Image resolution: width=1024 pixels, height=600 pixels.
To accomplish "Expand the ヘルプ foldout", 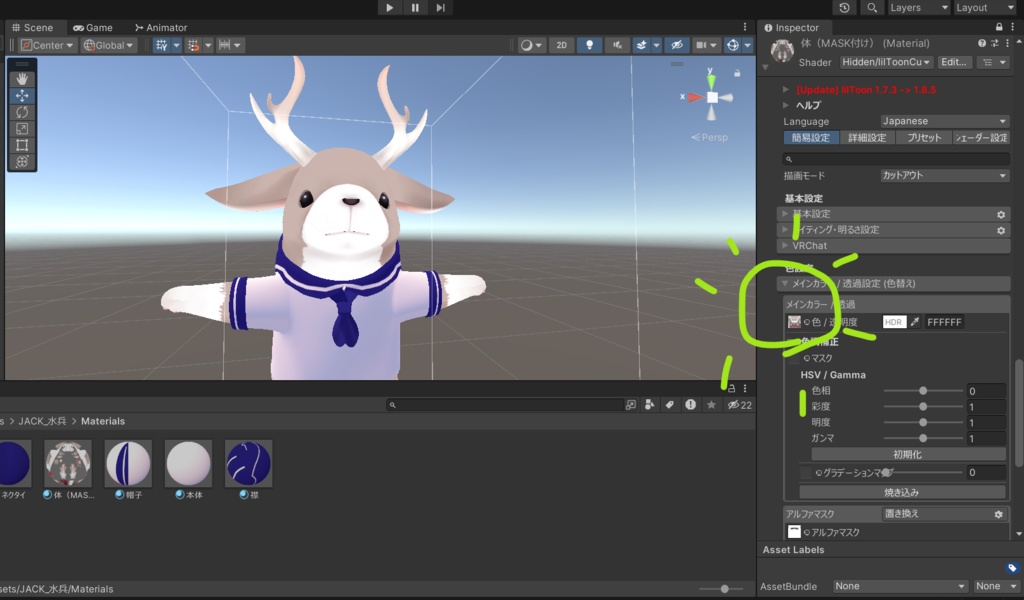I will coord(786,105).
